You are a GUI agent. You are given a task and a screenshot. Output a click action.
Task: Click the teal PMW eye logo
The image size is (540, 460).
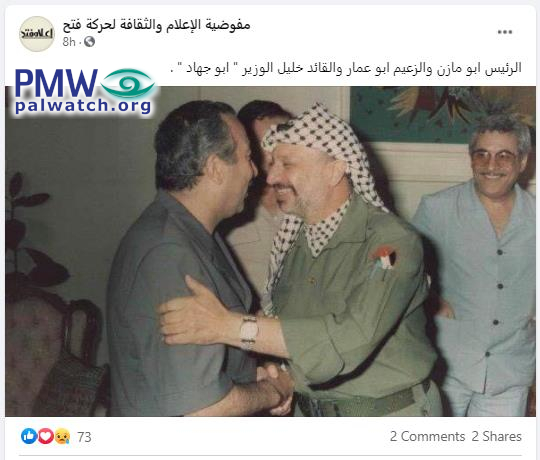128,83
